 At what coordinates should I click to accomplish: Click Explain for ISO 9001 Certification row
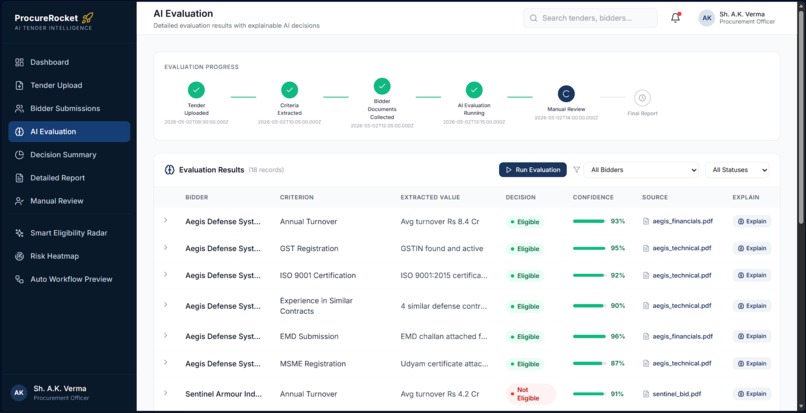[752, 275]
